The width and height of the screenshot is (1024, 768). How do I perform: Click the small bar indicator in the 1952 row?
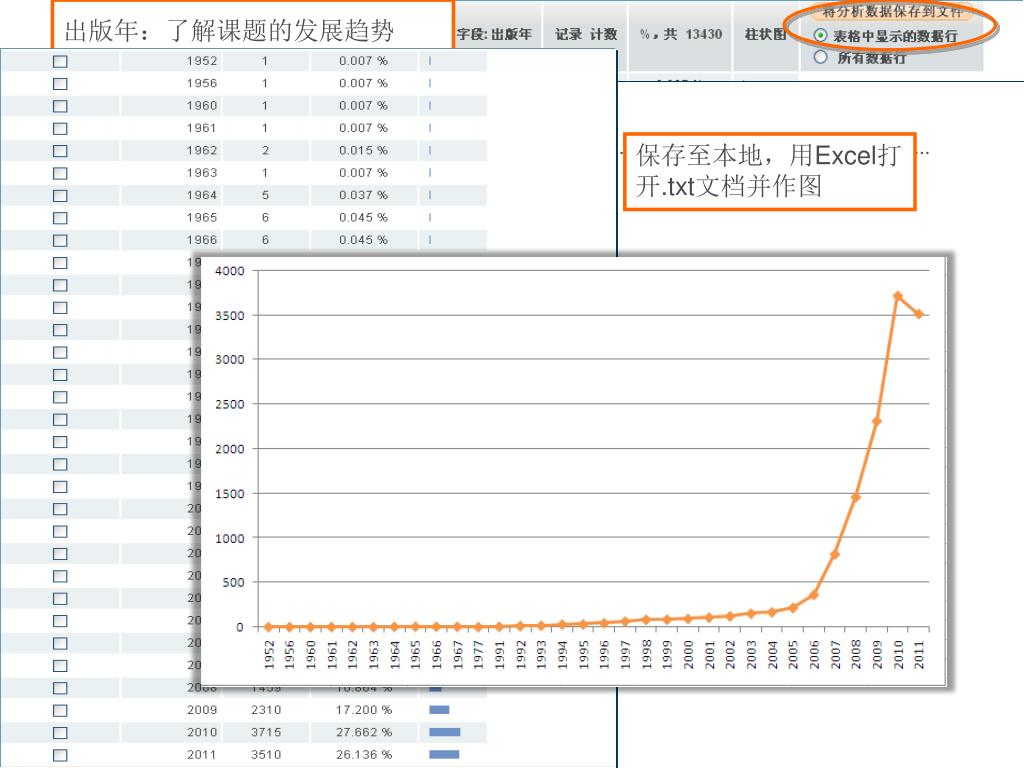point(430,61)
